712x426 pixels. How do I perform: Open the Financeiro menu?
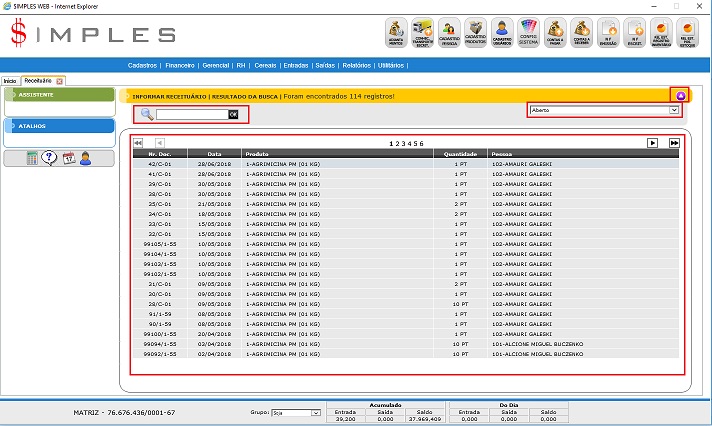point(180,65)
